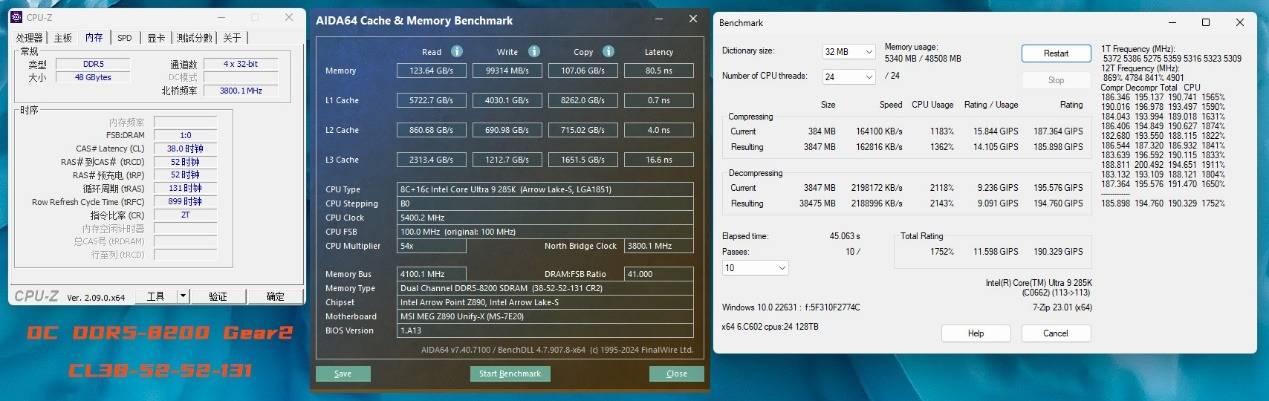Click the Save button in AIDA64
The height and width of the screenshot is (401, 1269).
click(343, 374)
